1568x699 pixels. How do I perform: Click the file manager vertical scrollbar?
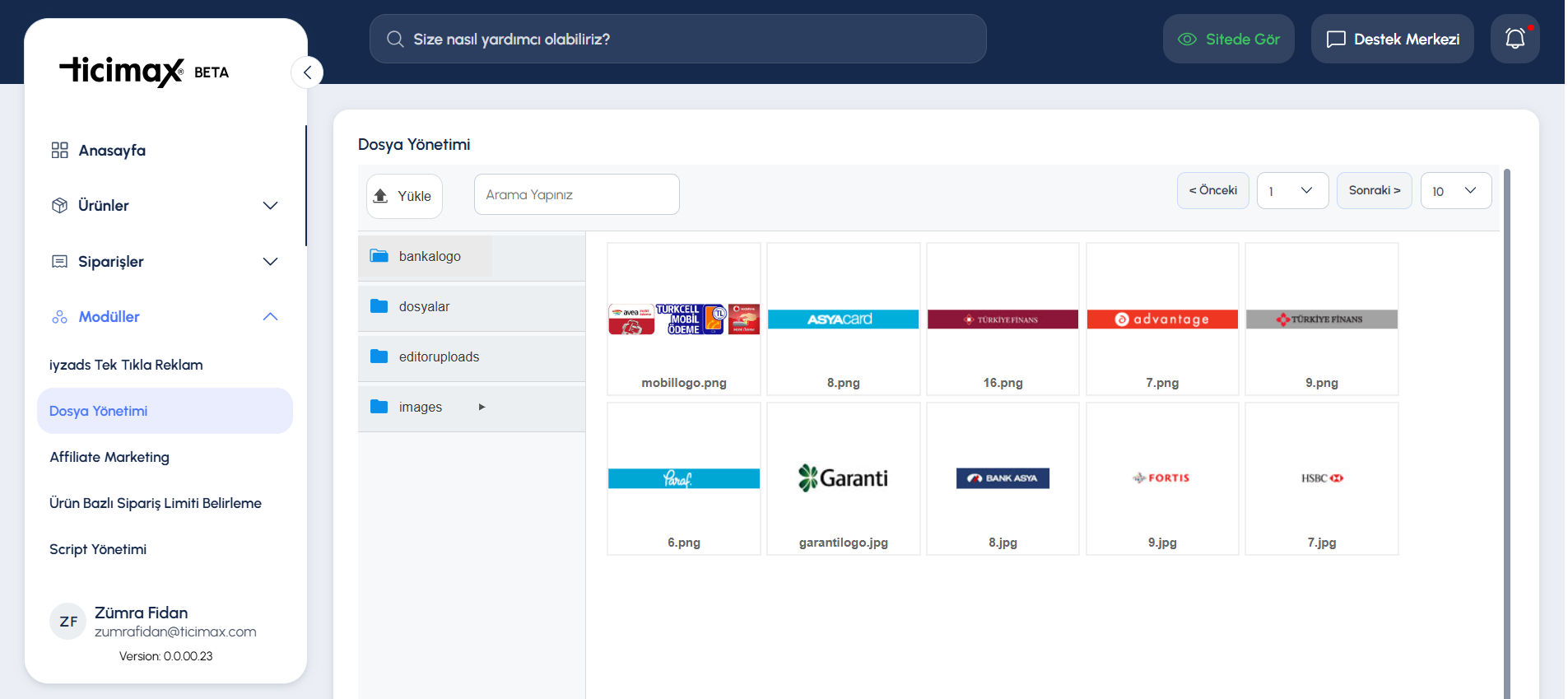point(1507,433)
